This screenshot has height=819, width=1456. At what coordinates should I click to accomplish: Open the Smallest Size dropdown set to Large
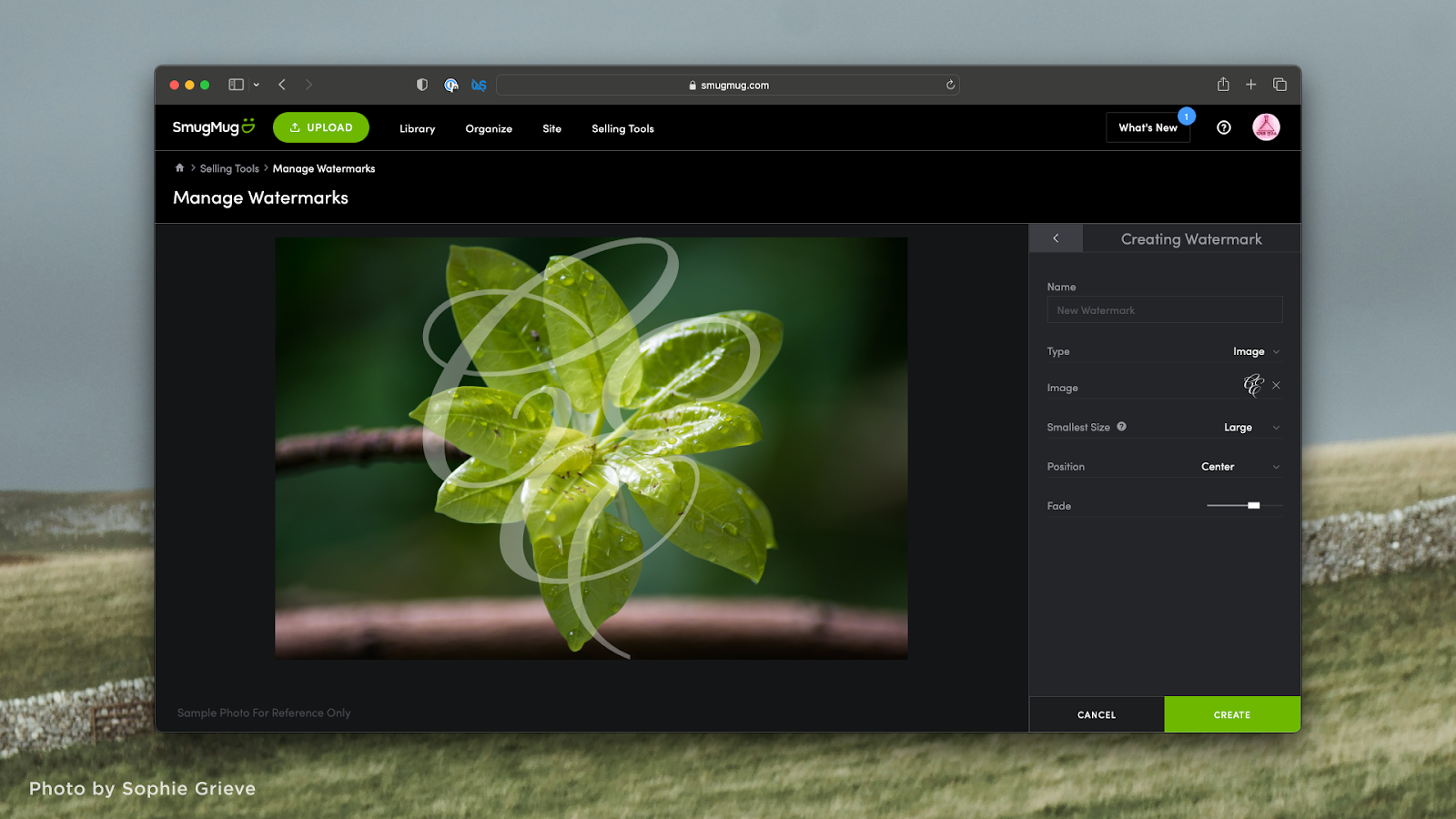[x=1250, y=426]
